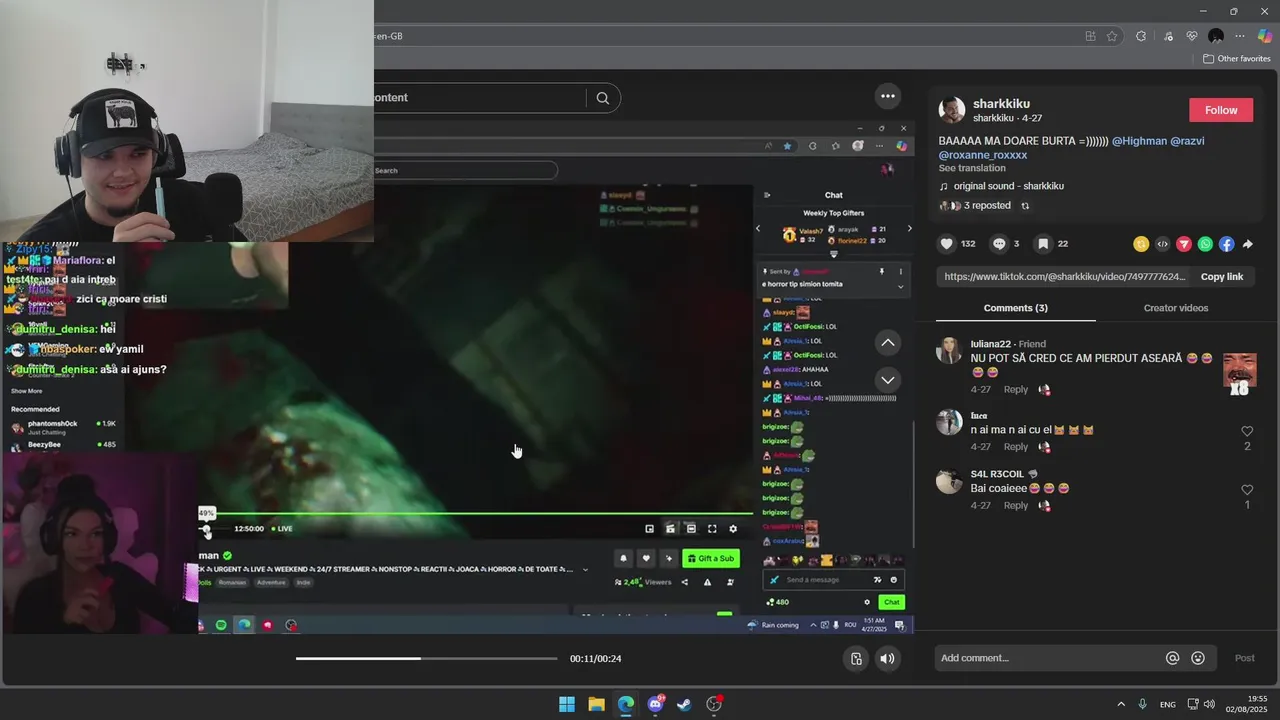Copy the video link
The image size is (1280, 720).
[x=1222, y=277]
